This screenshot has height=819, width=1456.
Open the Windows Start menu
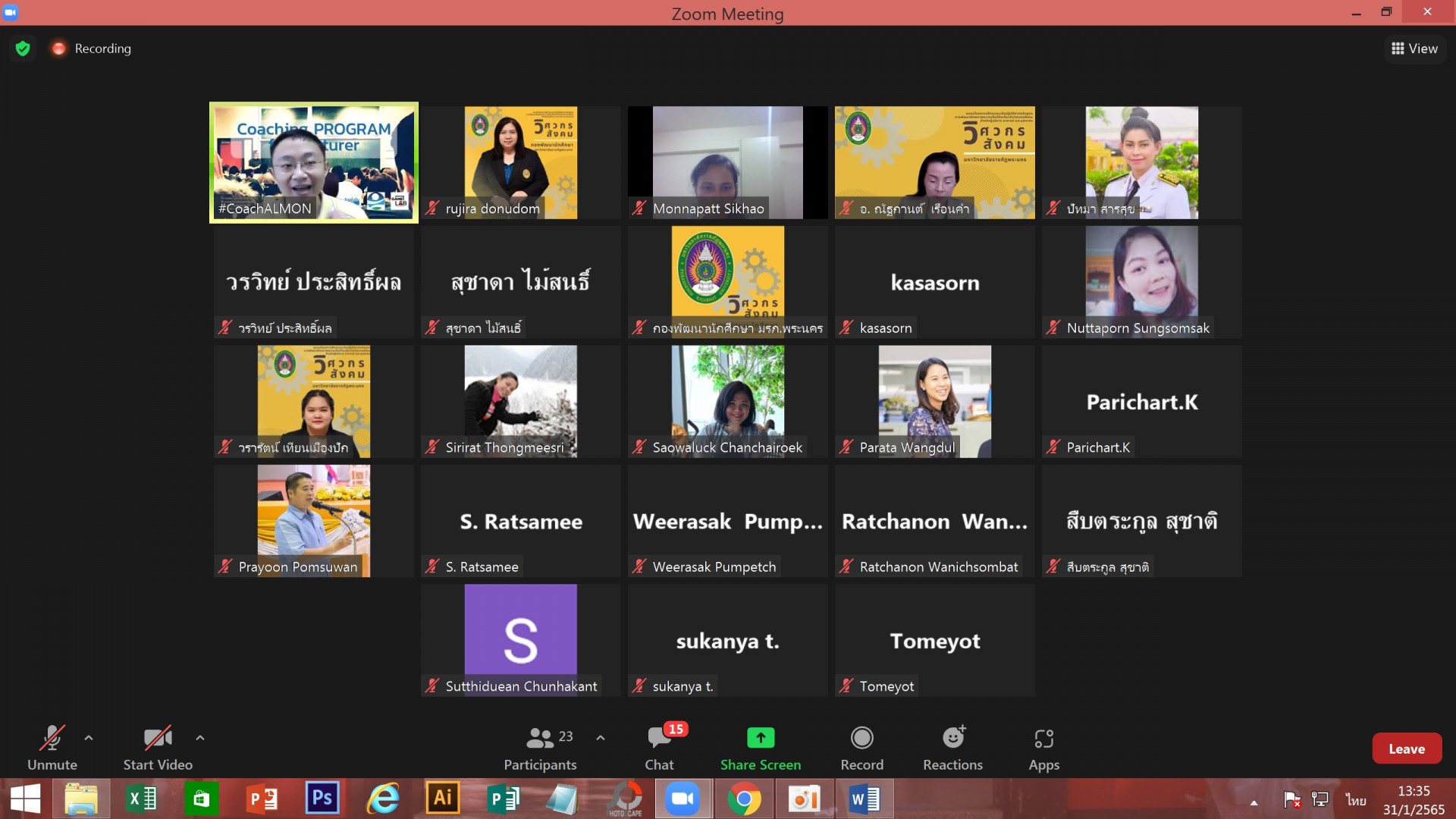pyautogui.click(x=26, y=799)
